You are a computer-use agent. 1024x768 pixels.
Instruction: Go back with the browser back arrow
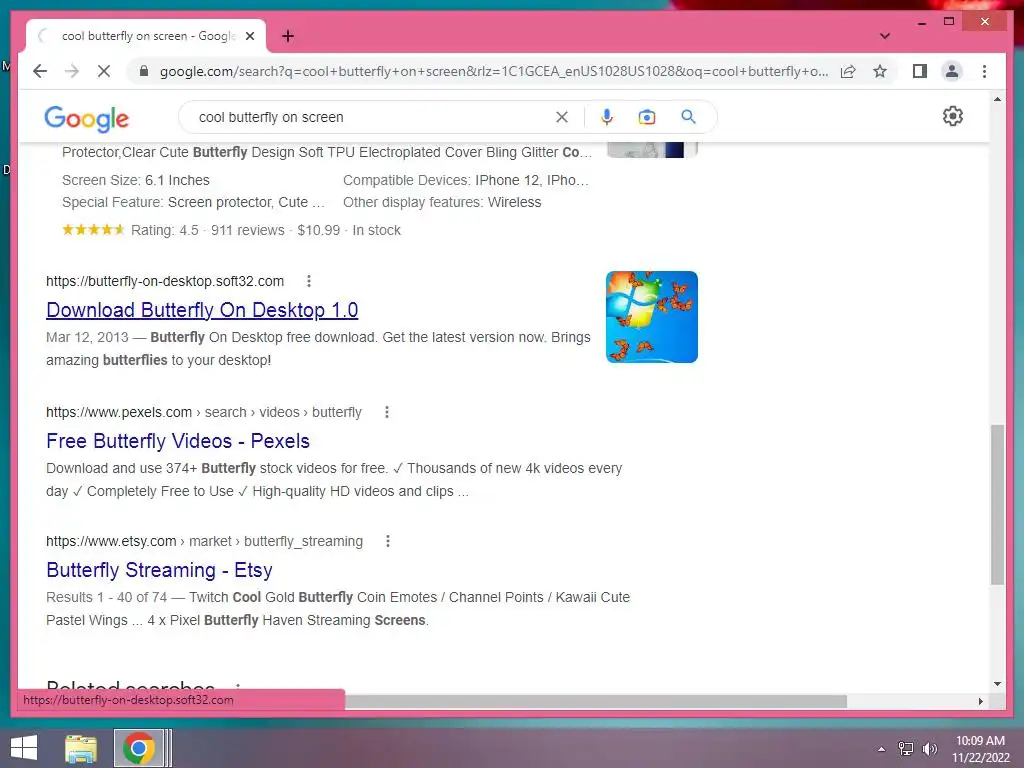click(x=40, y=71)
